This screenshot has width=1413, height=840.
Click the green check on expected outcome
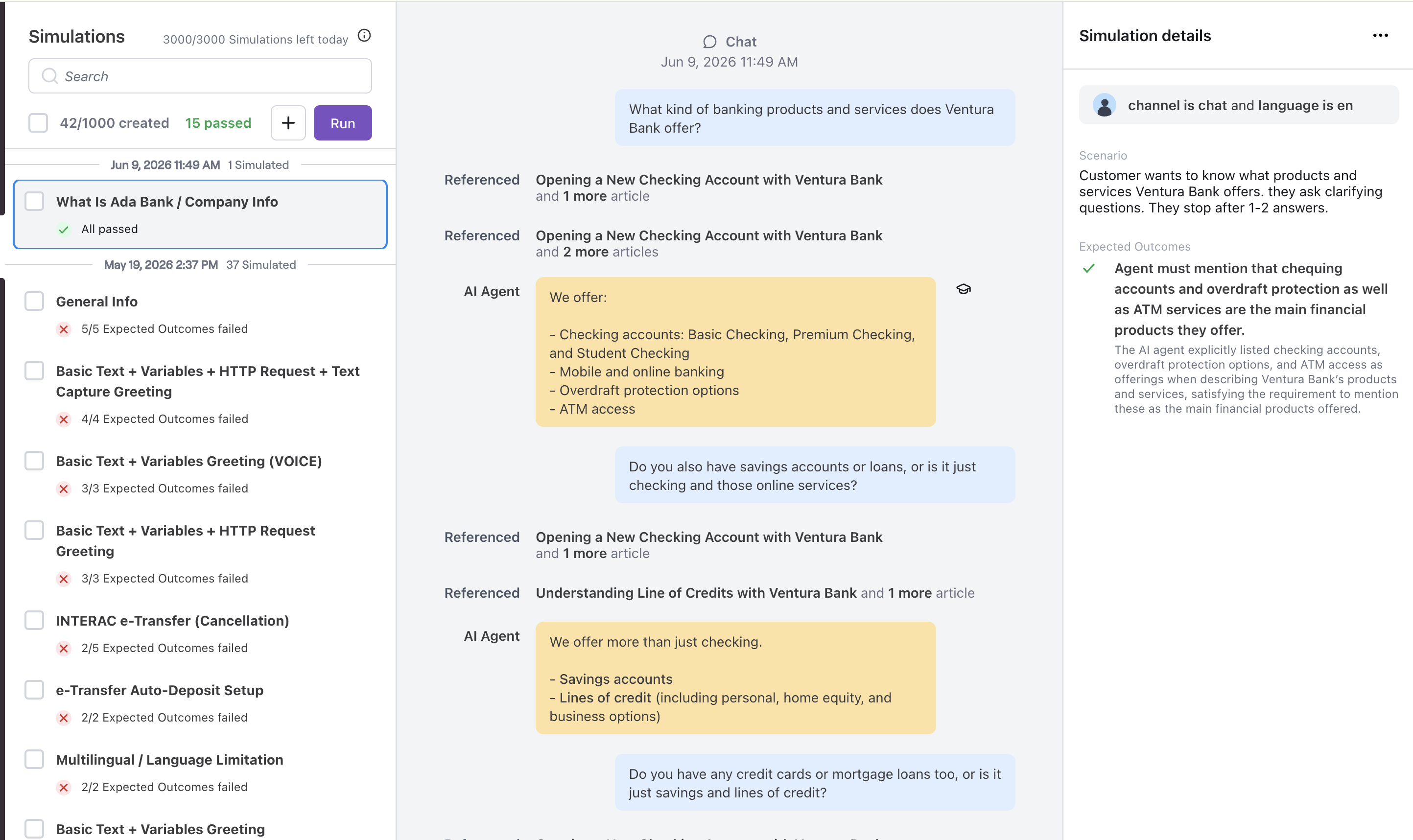point(1088,268)
